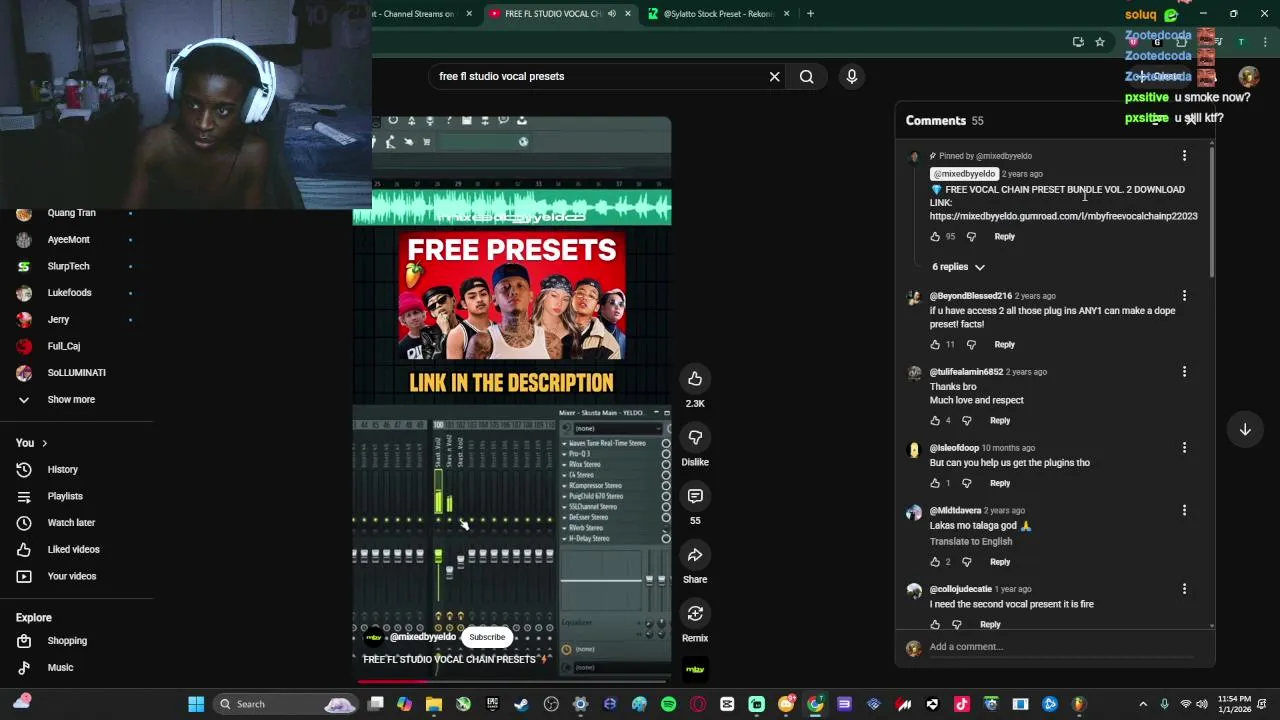Open Spotify from the Windows taskbar
The width and height of the screenshot is (1280, 720).
click(668, 704)
